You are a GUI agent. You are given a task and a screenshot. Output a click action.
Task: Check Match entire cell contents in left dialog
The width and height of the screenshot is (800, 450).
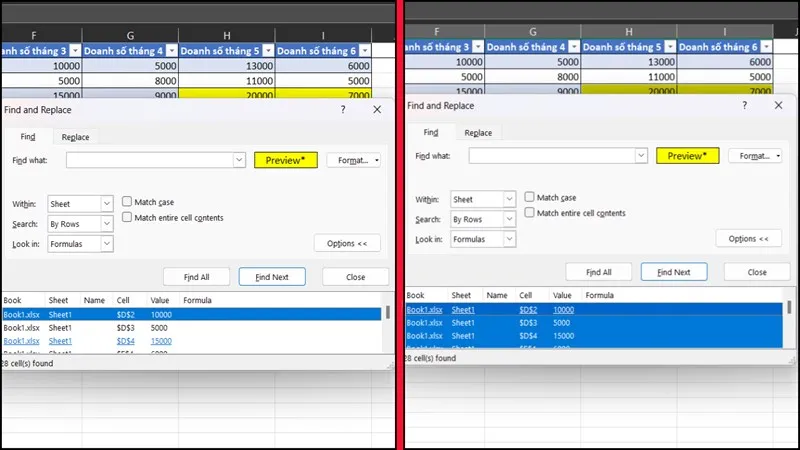click(127, 217)
